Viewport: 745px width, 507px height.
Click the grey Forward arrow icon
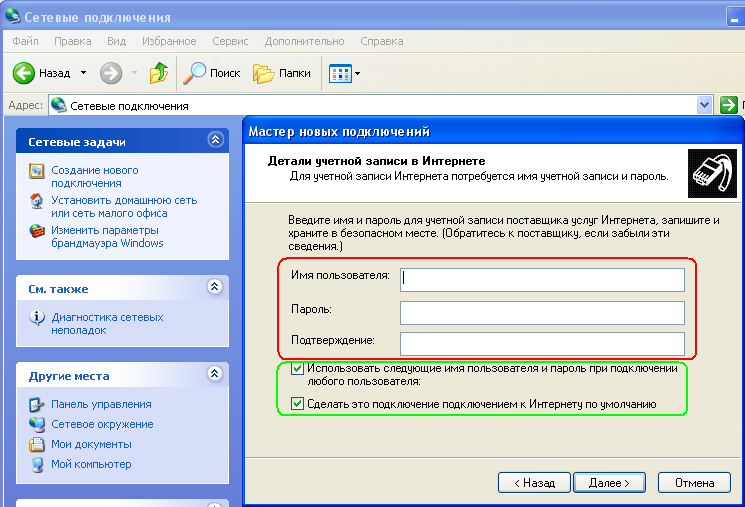point(111,73)
